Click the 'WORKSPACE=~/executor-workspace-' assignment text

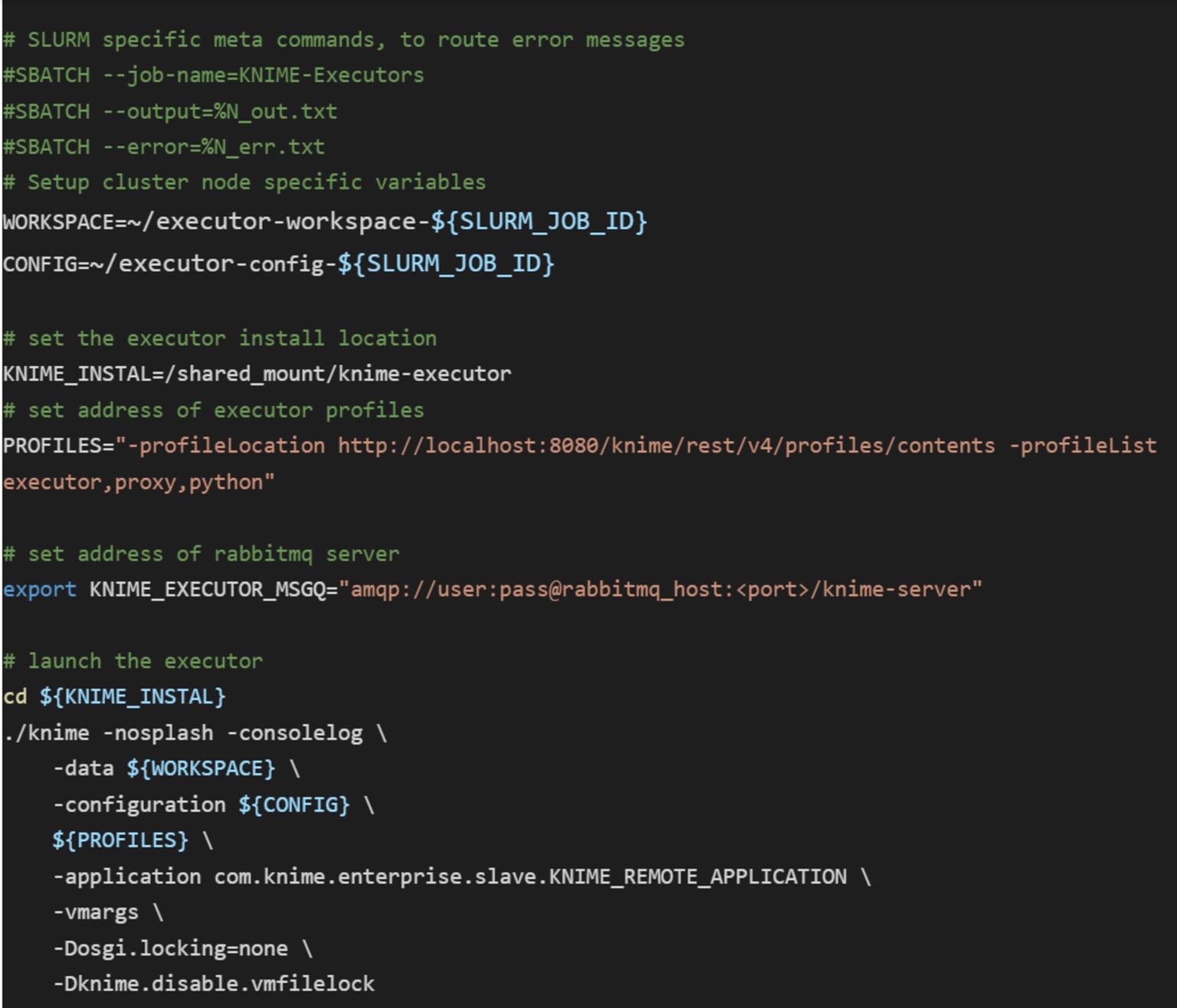tap(216, 221)
